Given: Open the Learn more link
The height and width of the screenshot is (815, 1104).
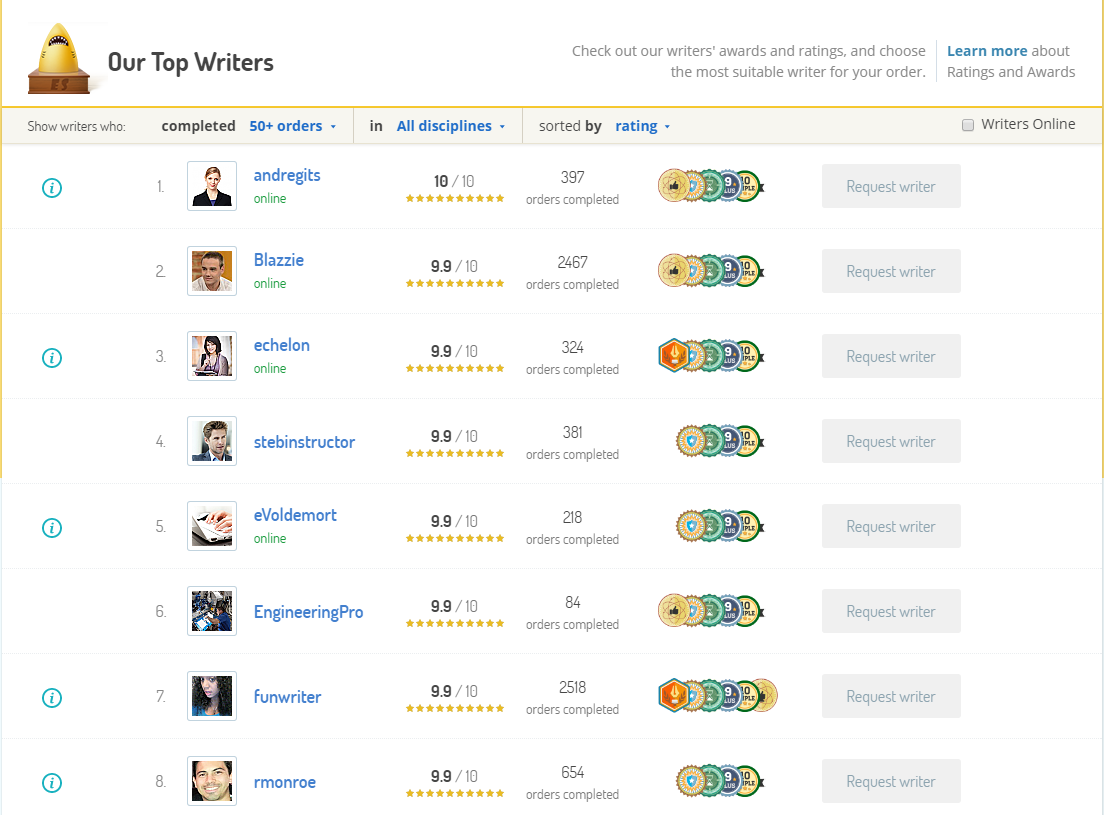Looking at the screenshot, I should 986,51.
